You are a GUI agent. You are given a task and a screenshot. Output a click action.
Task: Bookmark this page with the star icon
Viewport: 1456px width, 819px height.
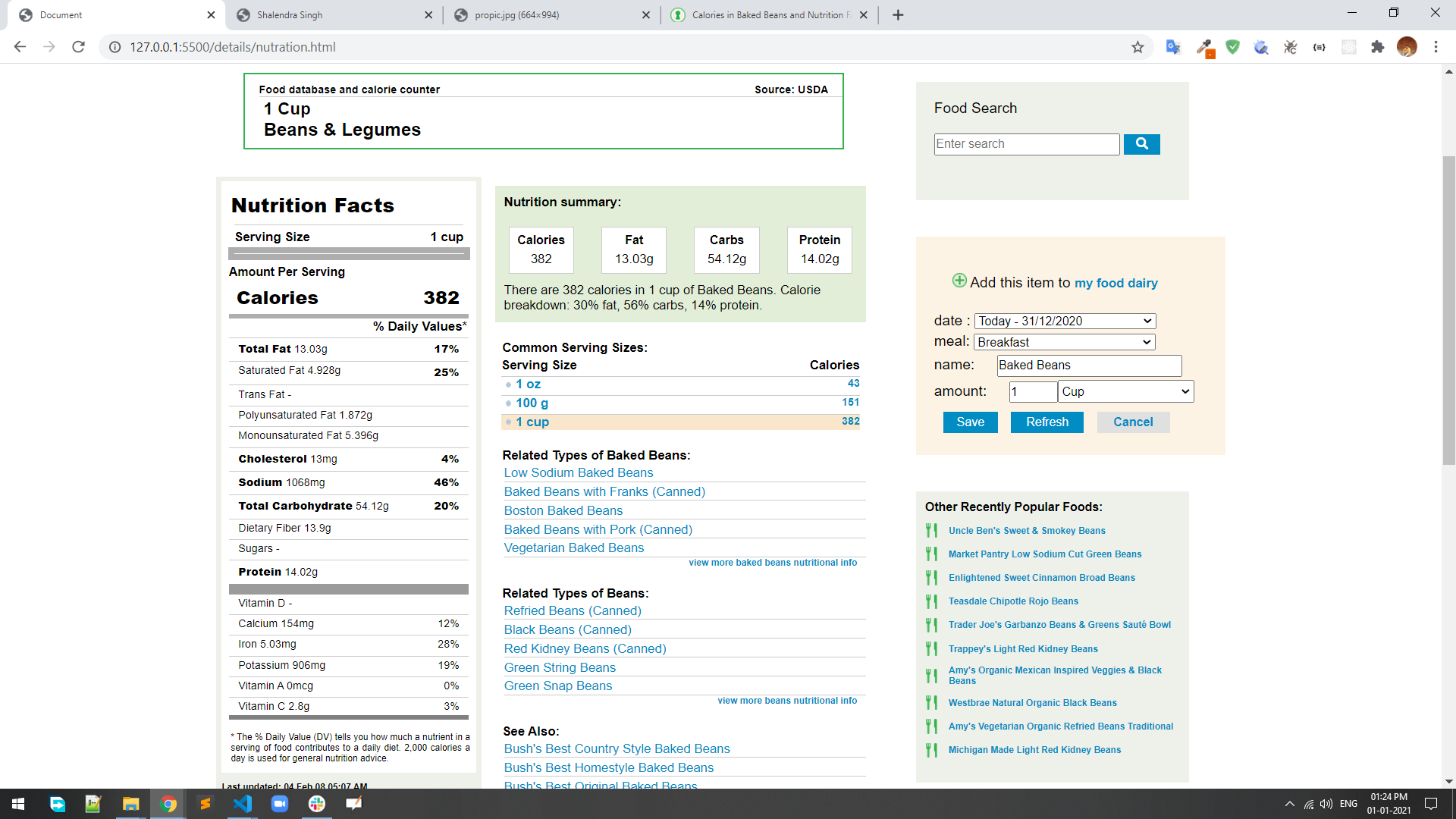[x=1137, y=47]
